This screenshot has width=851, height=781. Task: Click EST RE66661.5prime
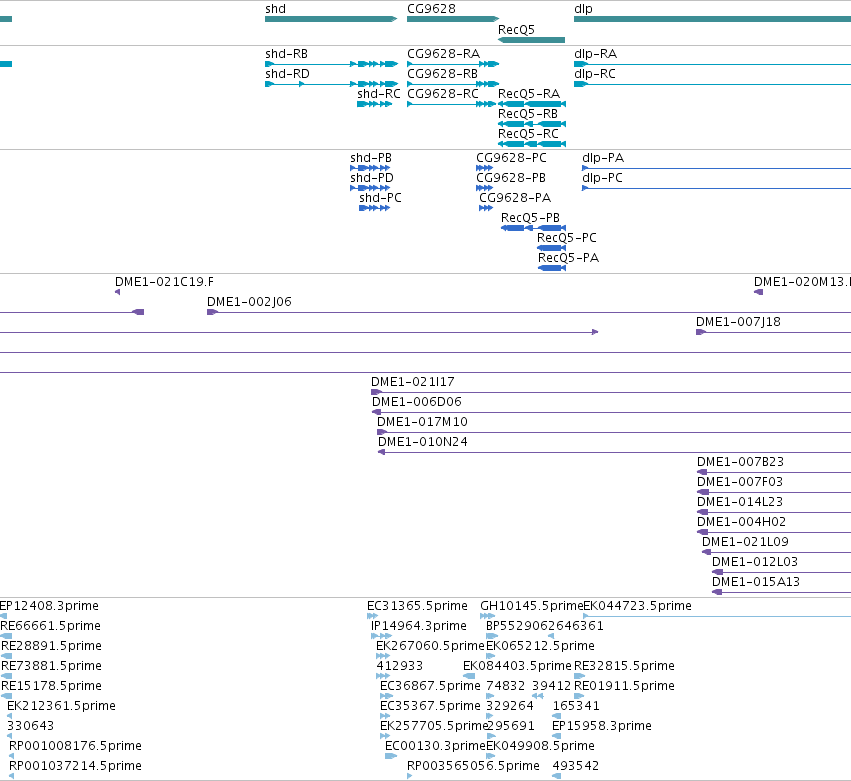(x=6, y=636)
